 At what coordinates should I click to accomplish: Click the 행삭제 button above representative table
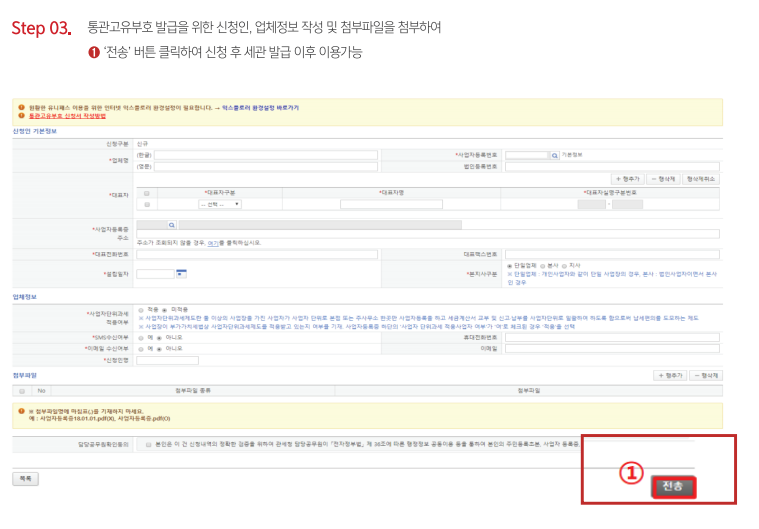click(661, 177)
